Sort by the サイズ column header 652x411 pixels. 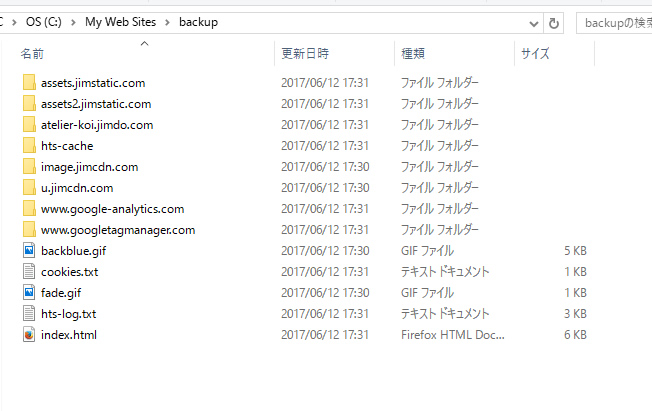[x=536, y=53]
